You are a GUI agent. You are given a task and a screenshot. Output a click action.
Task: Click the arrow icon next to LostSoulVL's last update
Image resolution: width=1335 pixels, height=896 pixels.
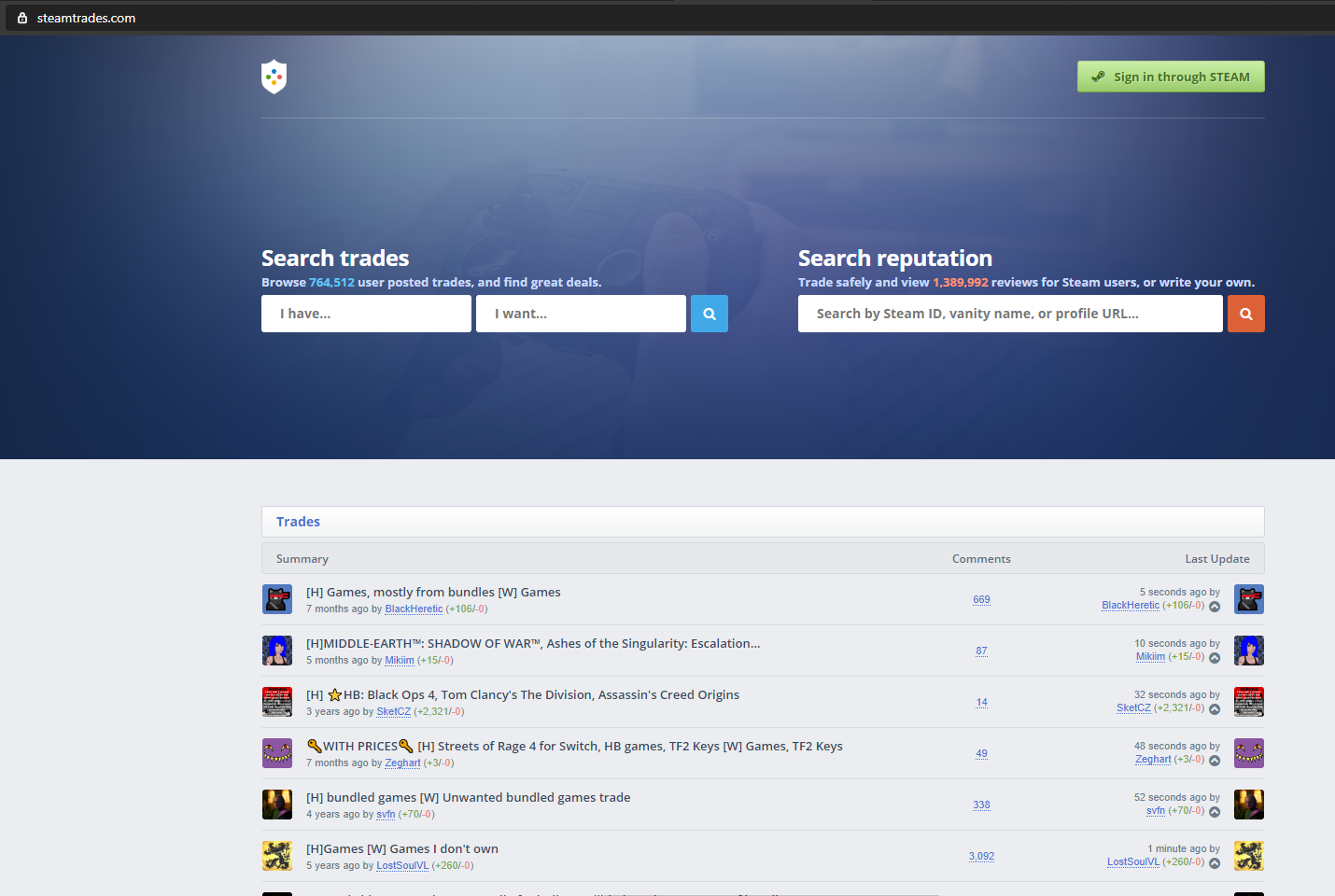point(1215,863)
